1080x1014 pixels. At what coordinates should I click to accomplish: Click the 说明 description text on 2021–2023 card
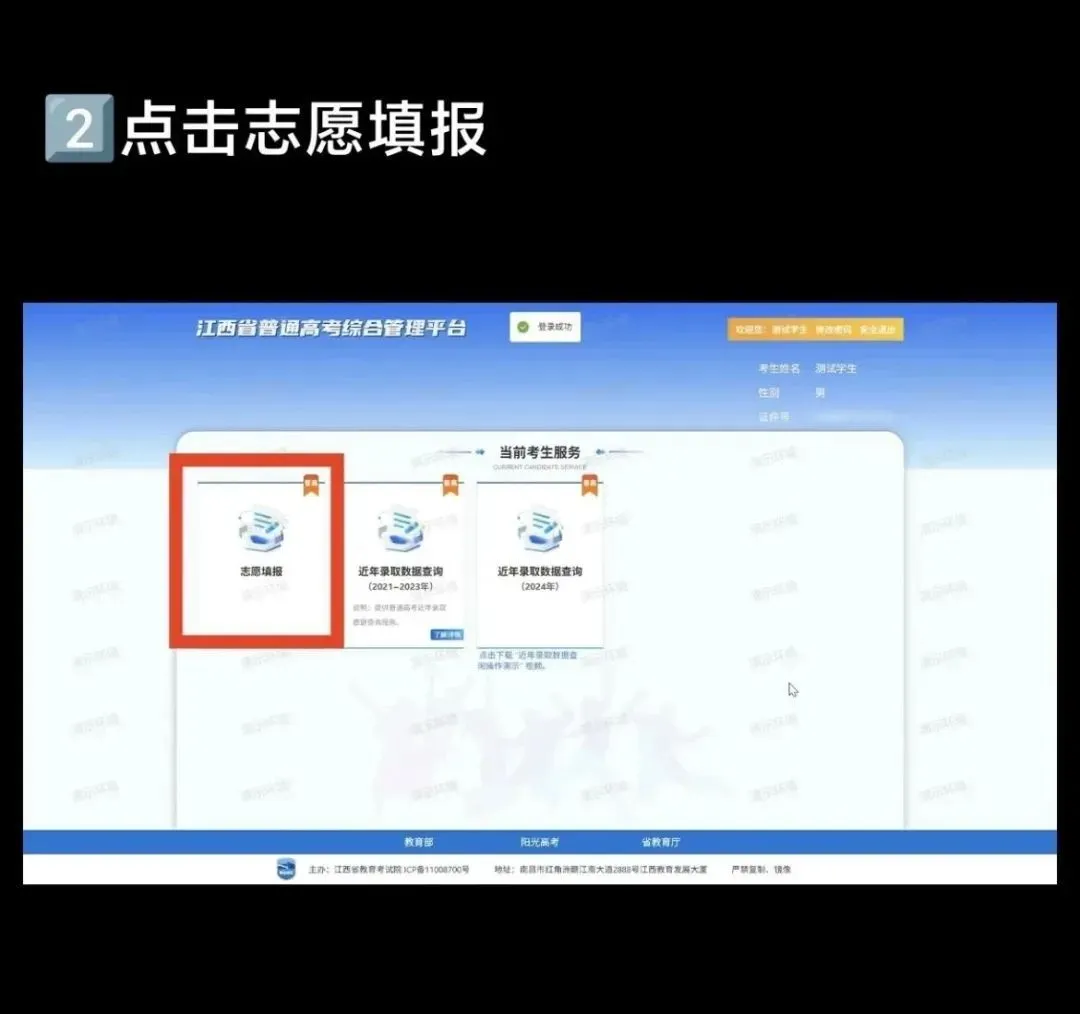pyautogui.click(x=399, y=614)
